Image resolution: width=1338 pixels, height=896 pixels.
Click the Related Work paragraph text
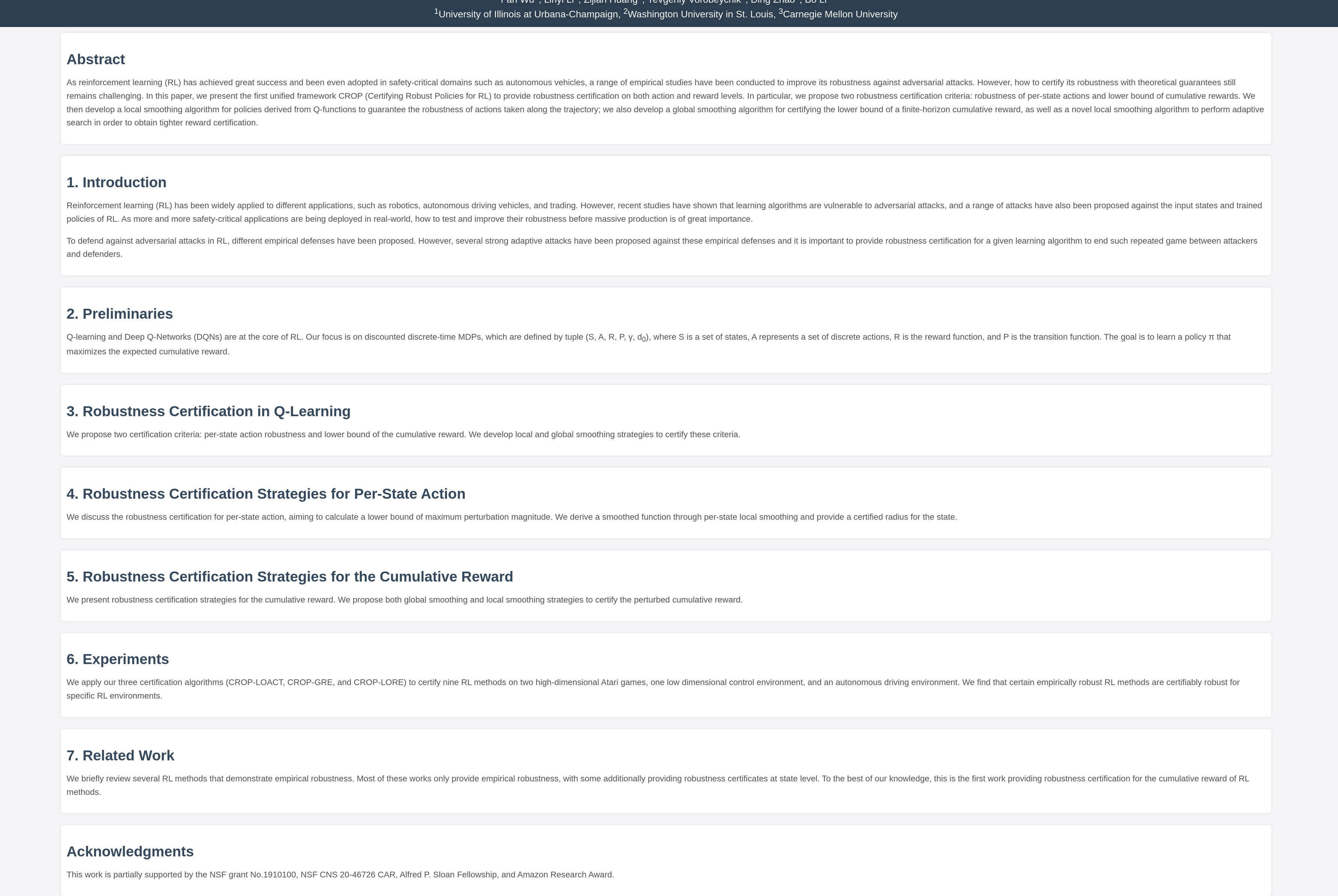click(x=657, y=785)
